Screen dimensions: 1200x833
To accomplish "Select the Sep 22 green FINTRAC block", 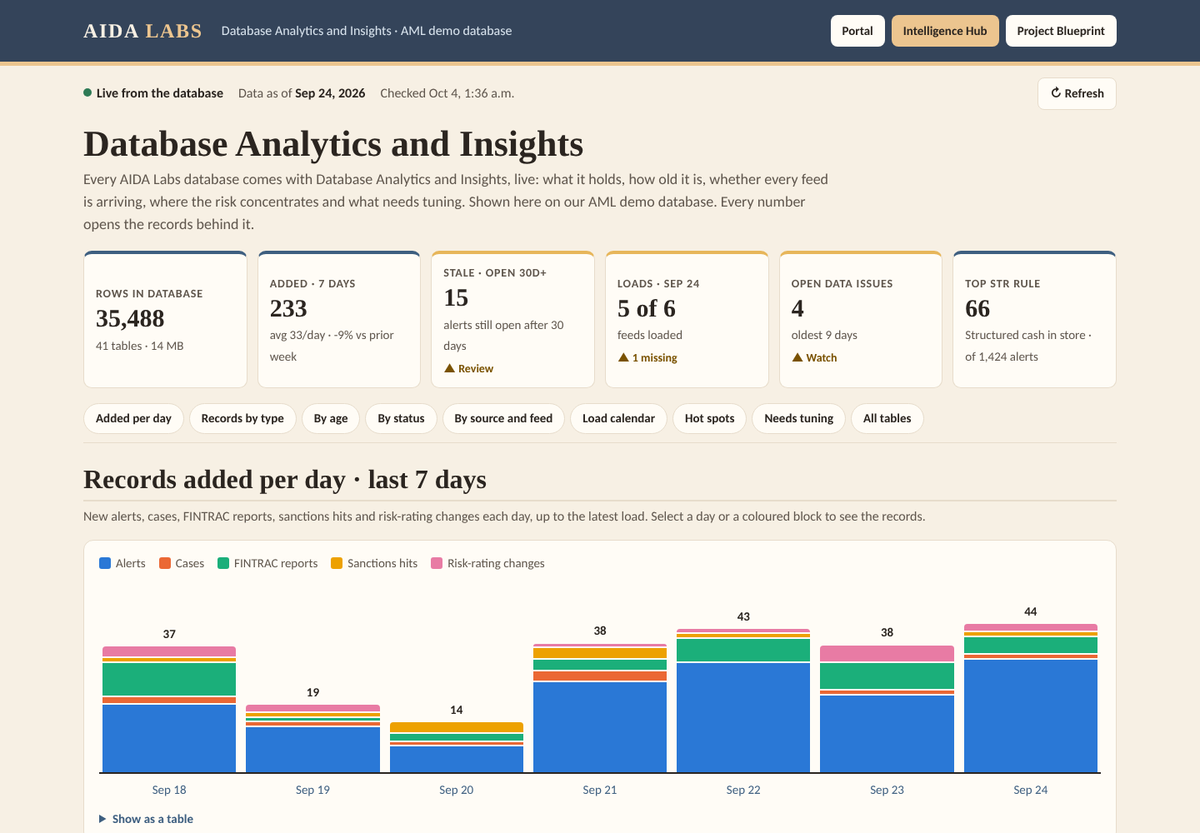I will tap(743, 650).
